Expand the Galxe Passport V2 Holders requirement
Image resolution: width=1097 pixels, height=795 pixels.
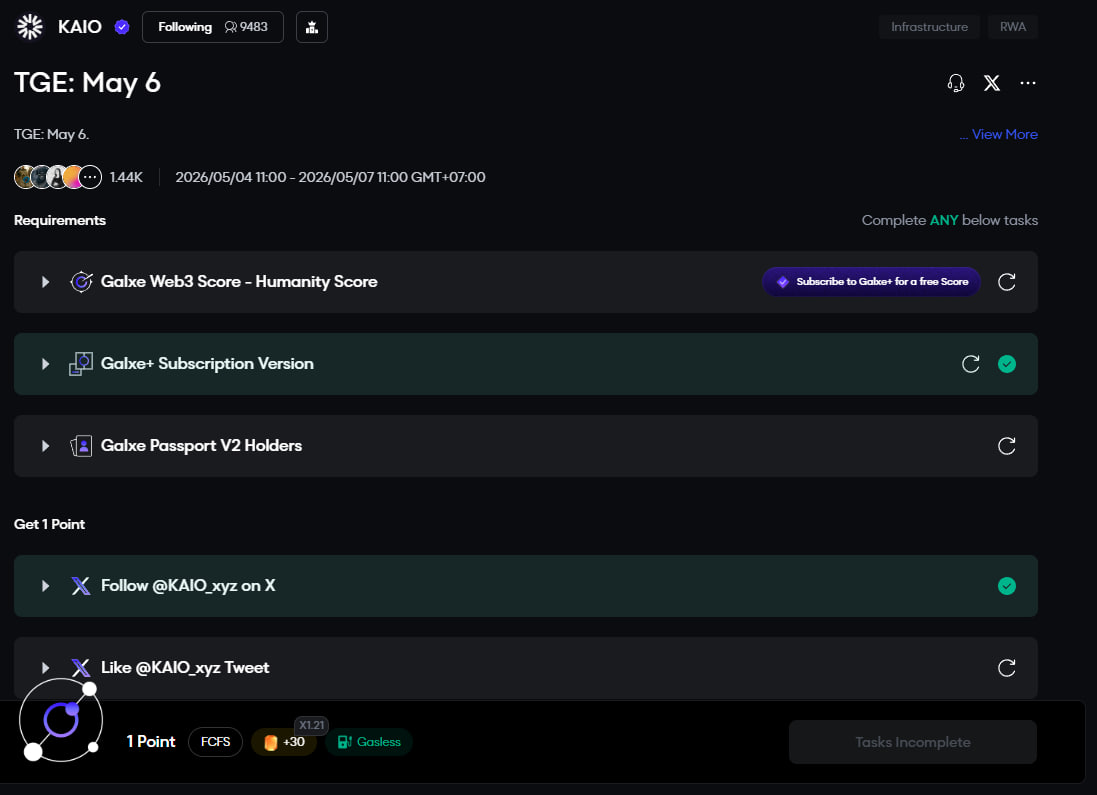point(45,446)
